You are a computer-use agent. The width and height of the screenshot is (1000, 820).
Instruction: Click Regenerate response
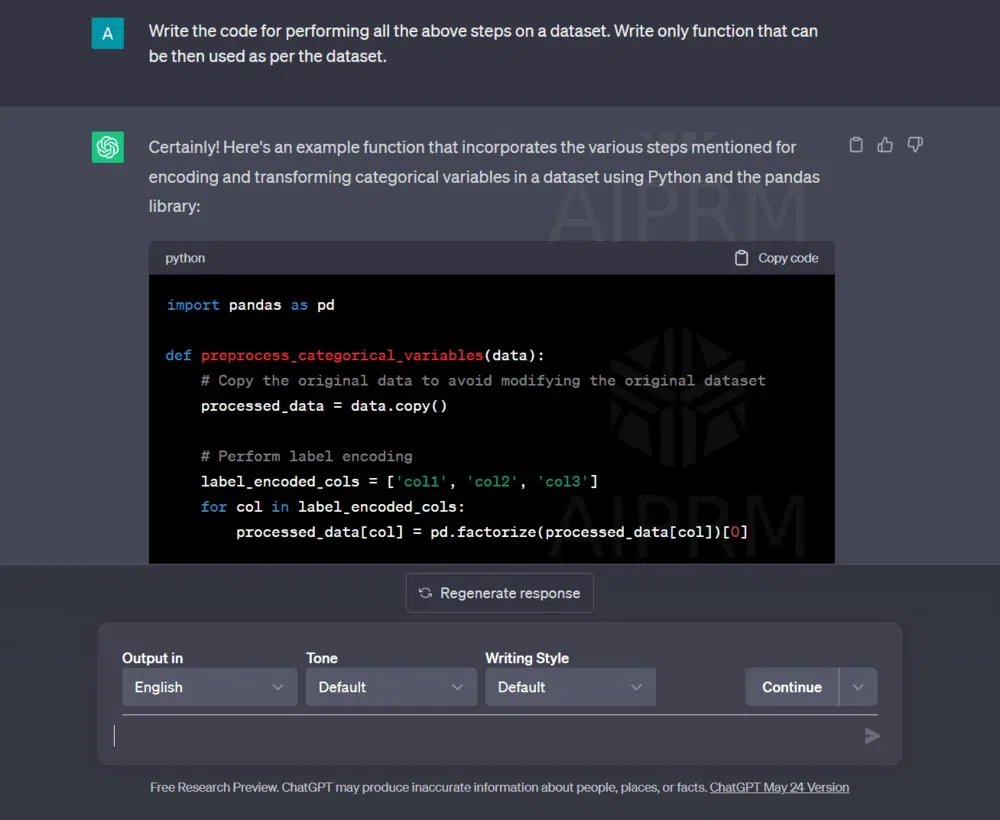tap(499, 593)
